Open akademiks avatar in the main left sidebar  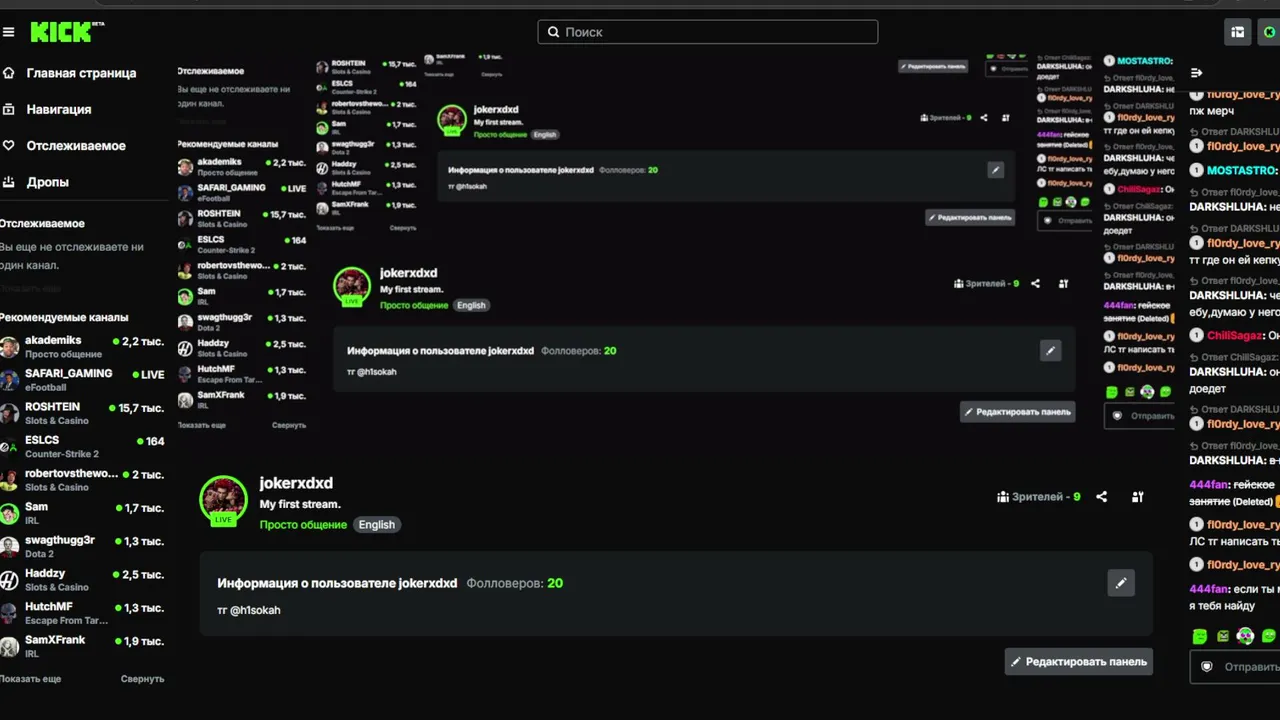click(x=10, y=347)
